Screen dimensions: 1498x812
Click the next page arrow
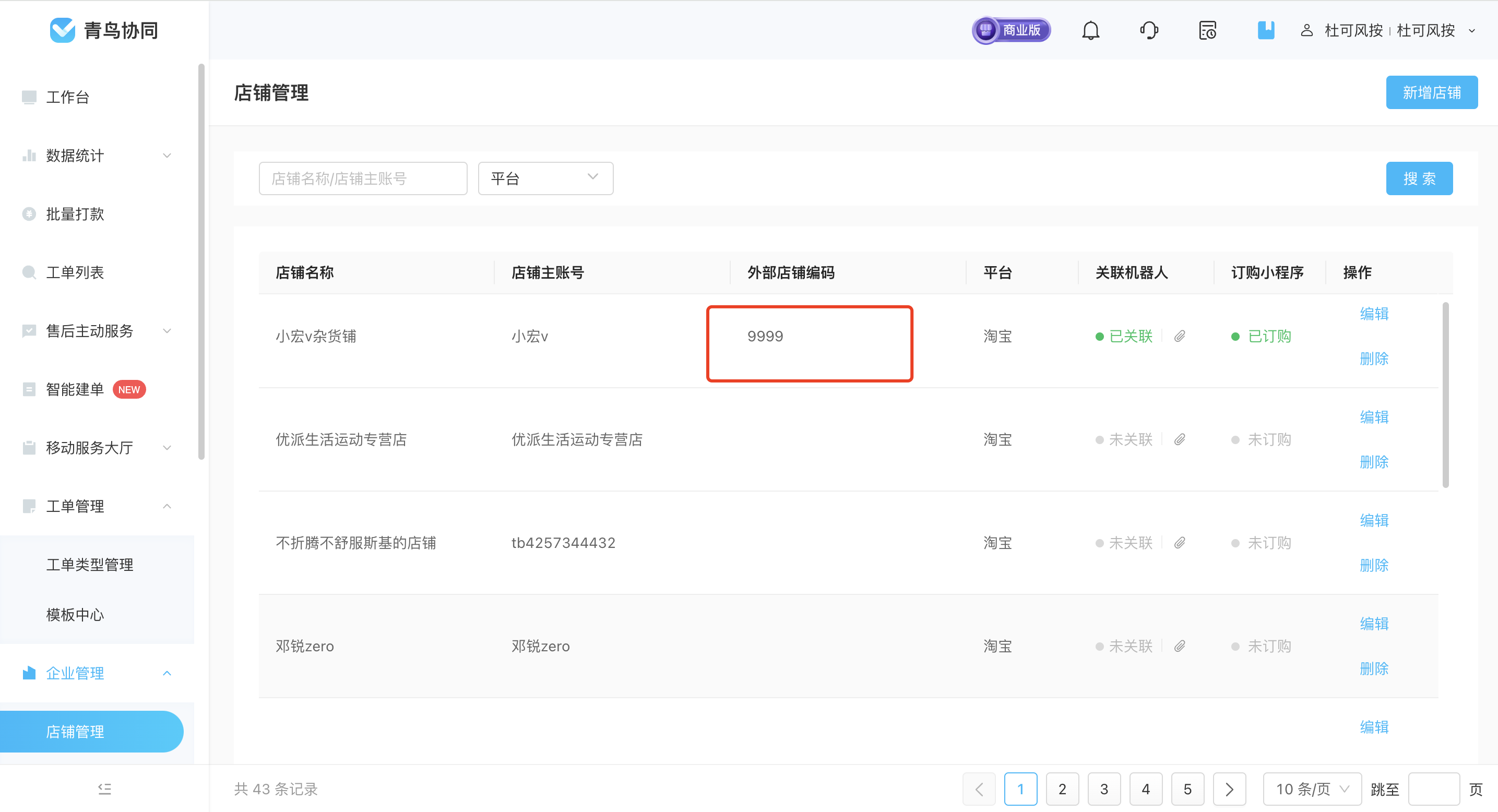1229,789
